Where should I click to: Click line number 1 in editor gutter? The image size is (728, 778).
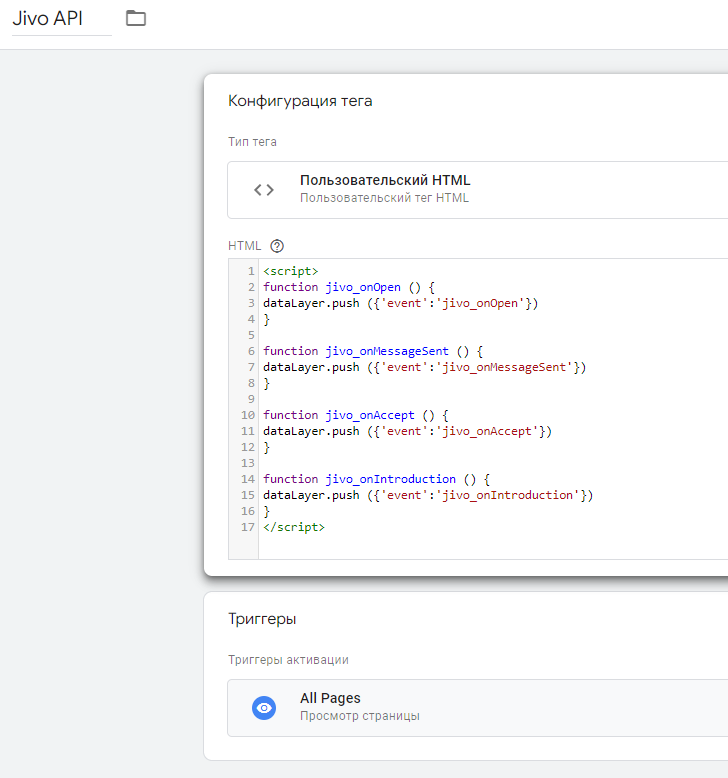(x=251, y=271)
